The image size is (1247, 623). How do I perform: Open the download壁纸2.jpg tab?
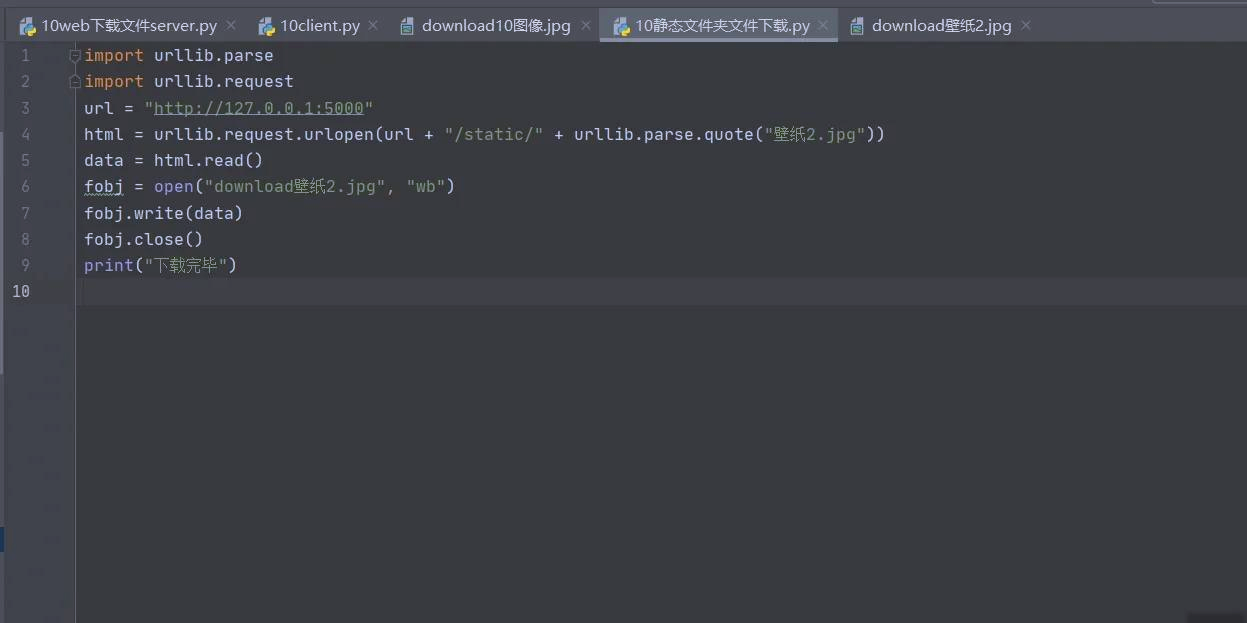941,26
